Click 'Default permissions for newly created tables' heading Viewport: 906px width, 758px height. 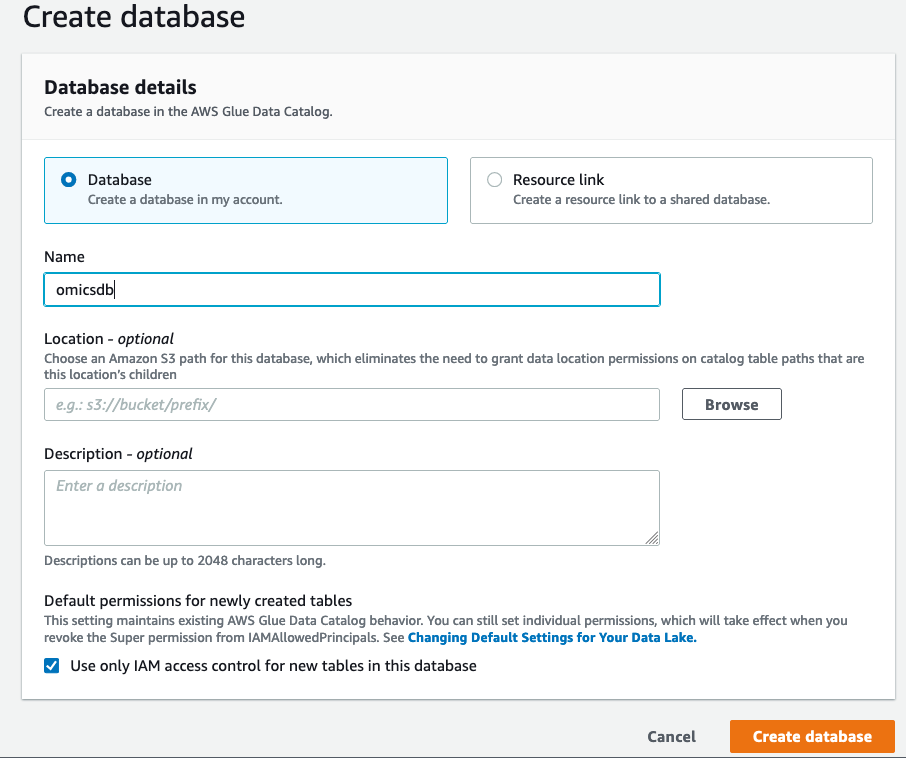coord(198,601)
